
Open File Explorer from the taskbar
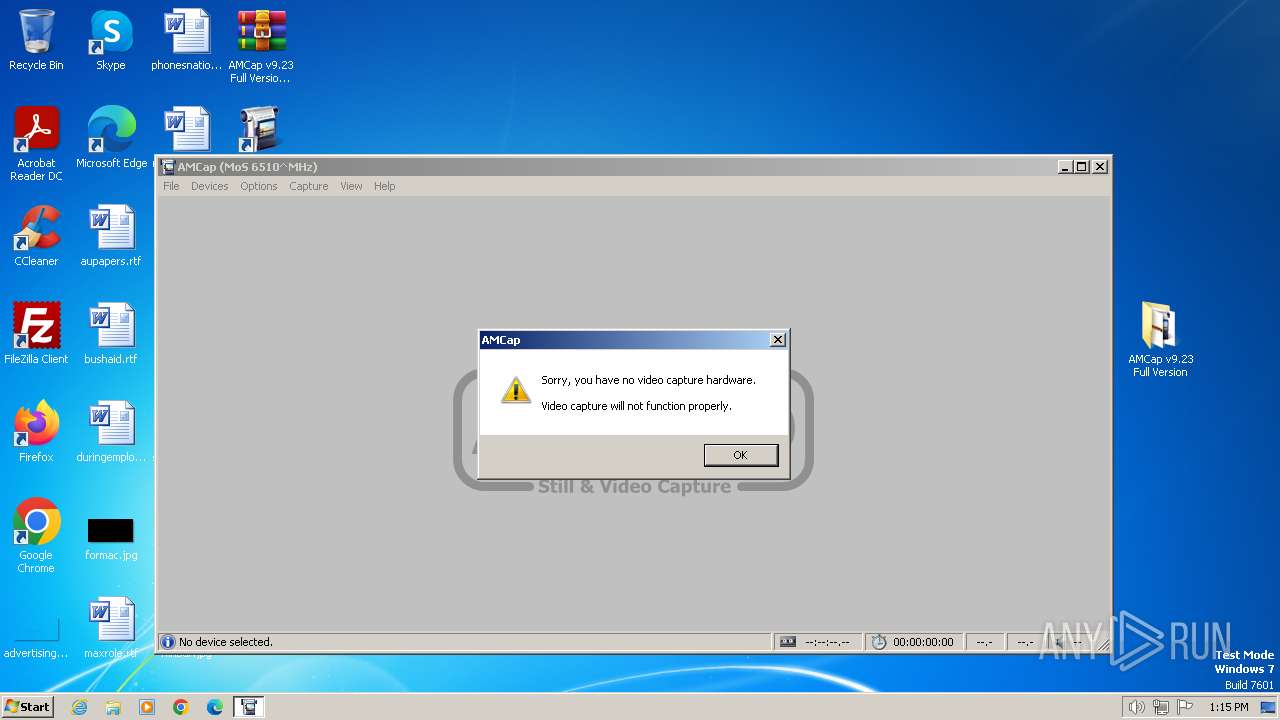[113, 707]
